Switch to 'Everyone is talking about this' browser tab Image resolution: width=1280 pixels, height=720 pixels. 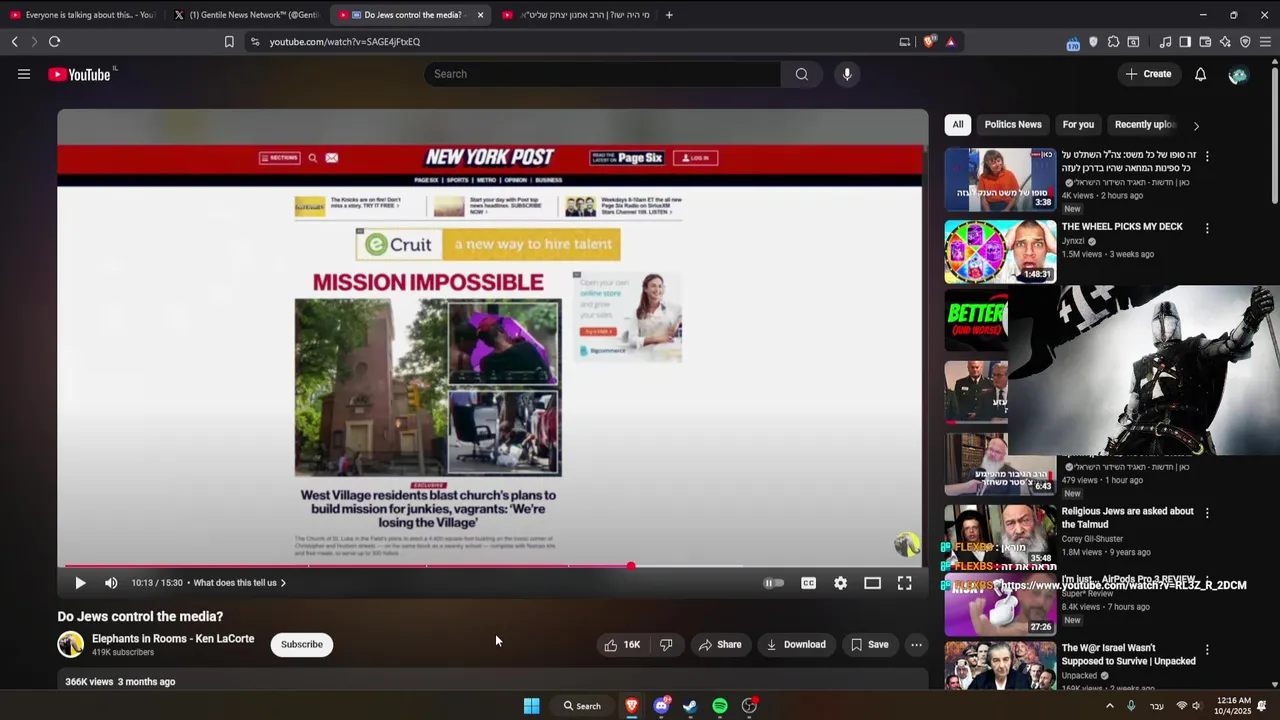click(x=82, y=15)
